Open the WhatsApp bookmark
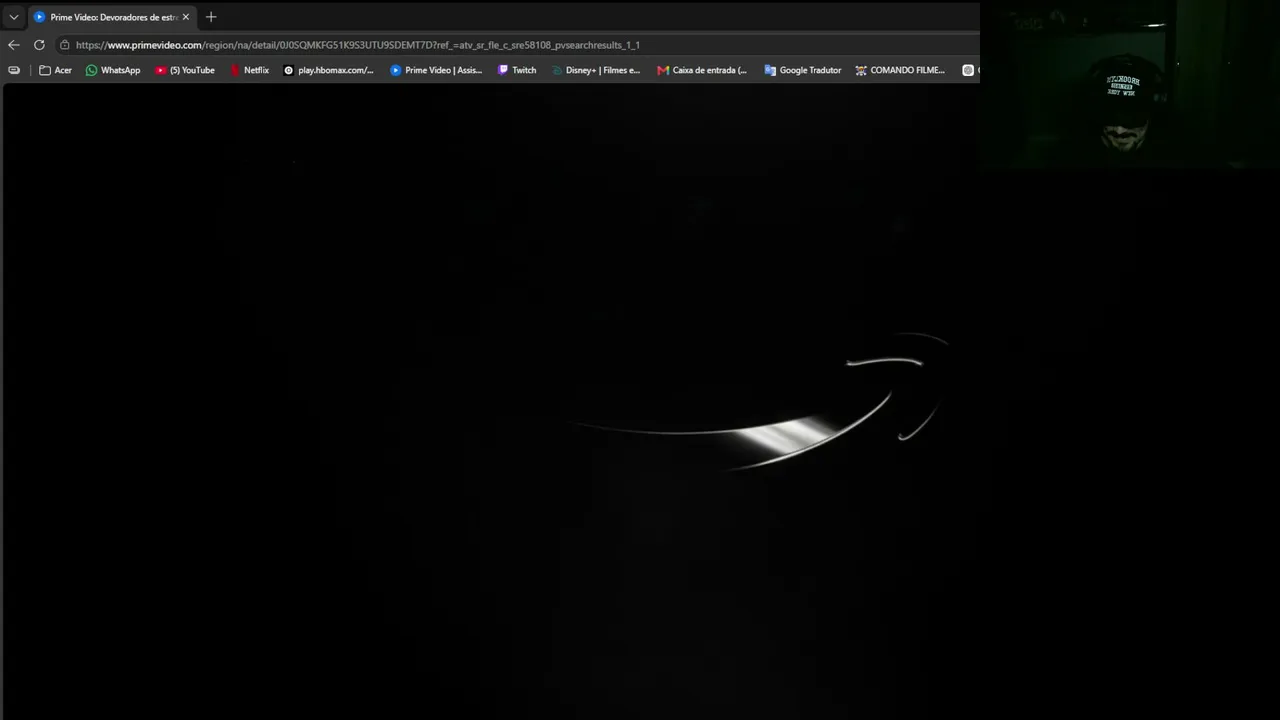Viewport: 1280px width, 720px height. (x=113, y=70)
